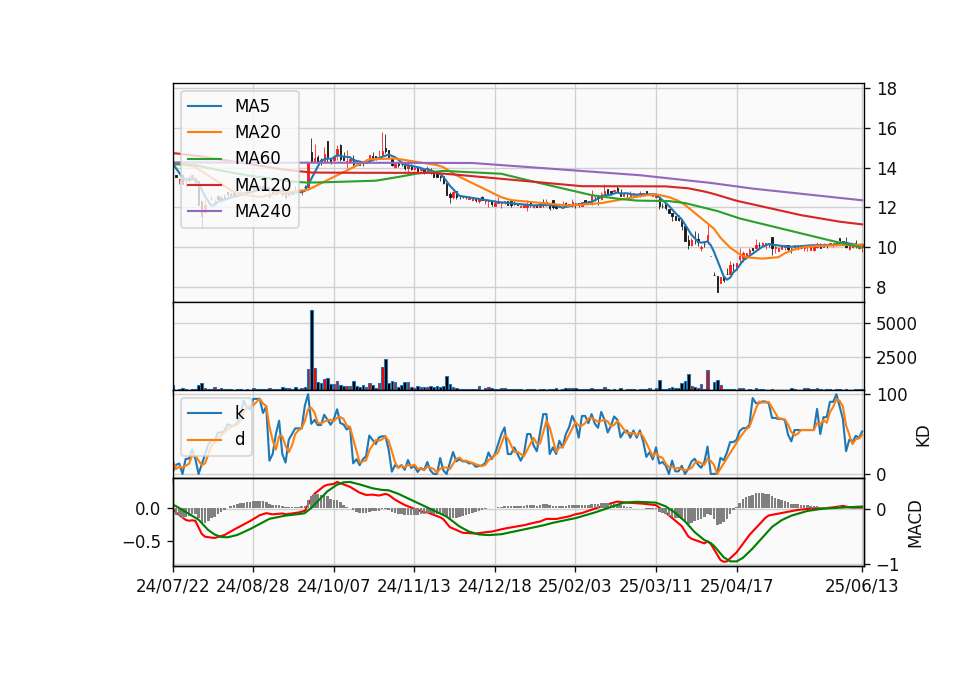Click the MACD left axis value −0.5
Image resolution: width=960 pixels, height=690 pixels.
pos(143,542)
